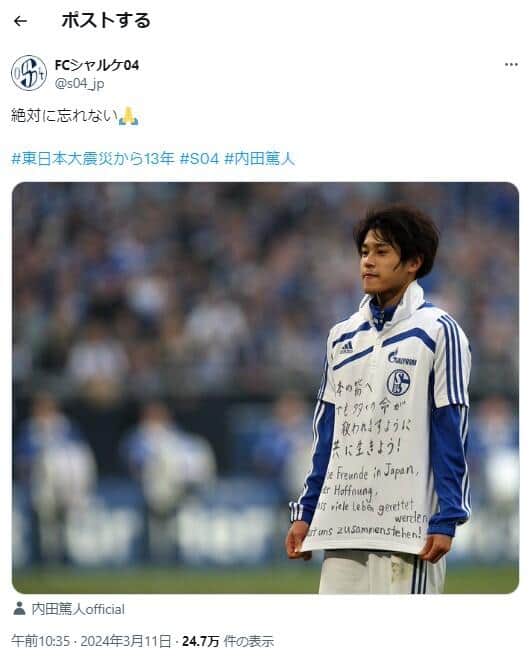Click the 午前10:35 post timestamp
Image resolution: width=531 pixels, height=662 pixels.
(x=40, y=641)
